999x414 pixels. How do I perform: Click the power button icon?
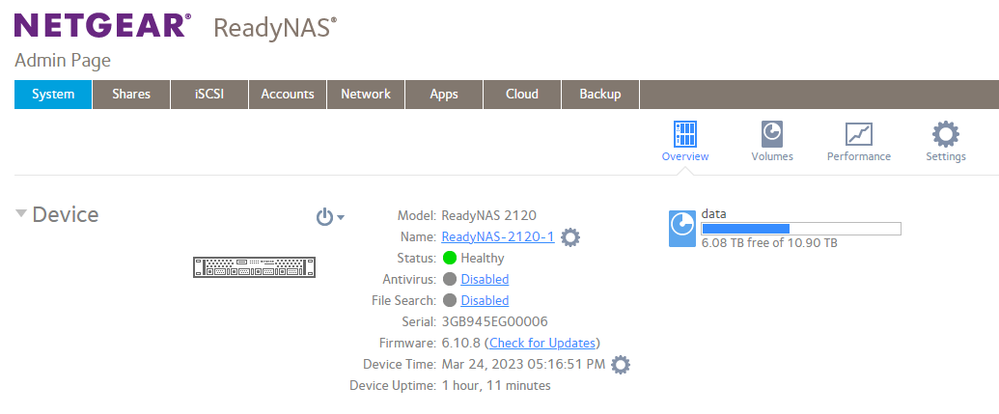click(x=325, y=217)
